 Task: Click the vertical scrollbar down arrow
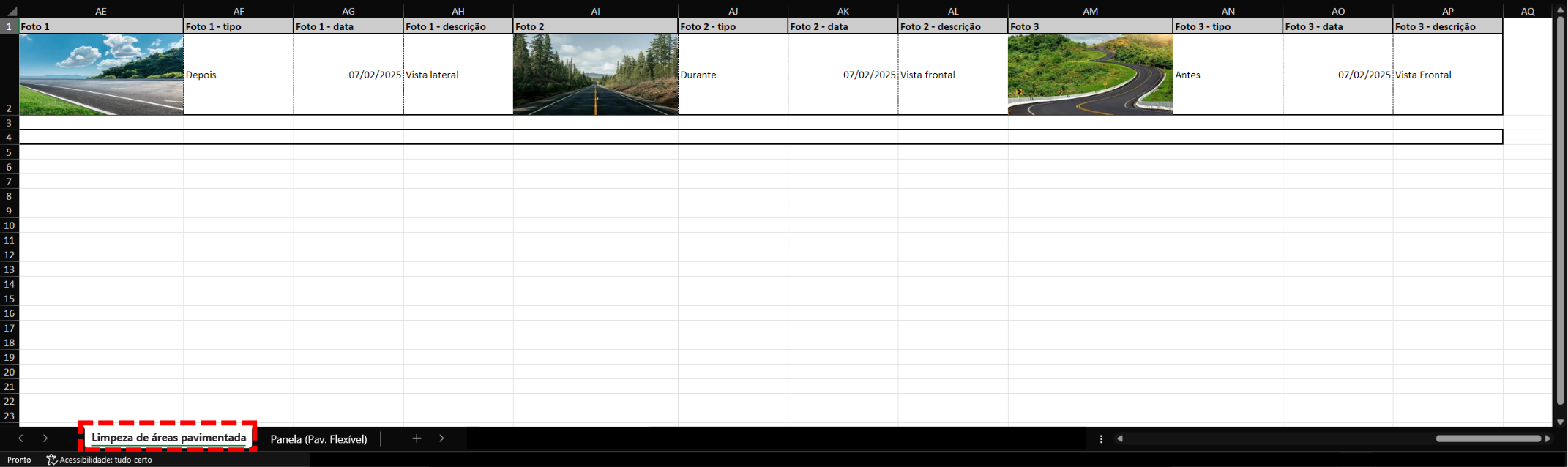[1560, 422]
